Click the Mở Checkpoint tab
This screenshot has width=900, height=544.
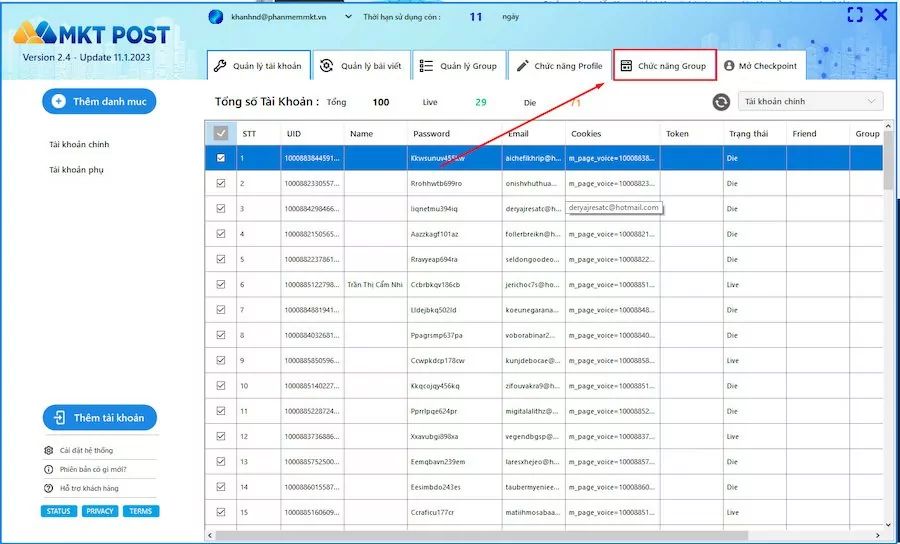click(x=760, y=66)
